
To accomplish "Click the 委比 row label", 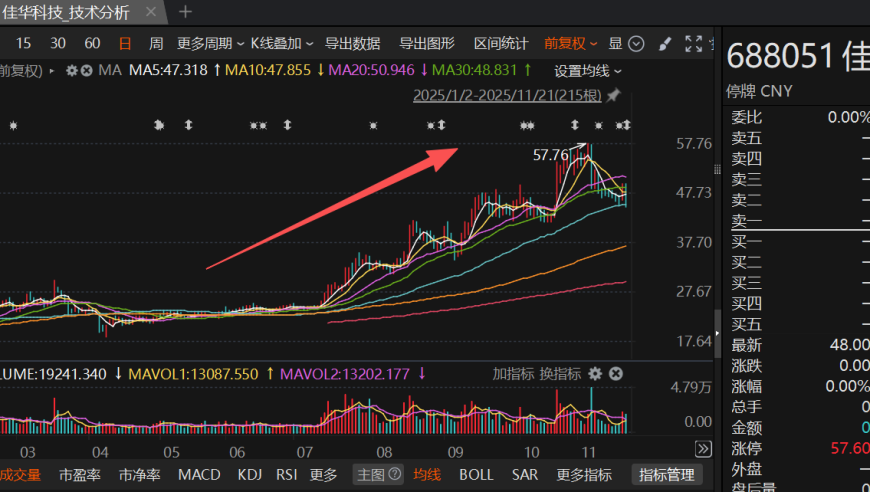I will point(746,117).
